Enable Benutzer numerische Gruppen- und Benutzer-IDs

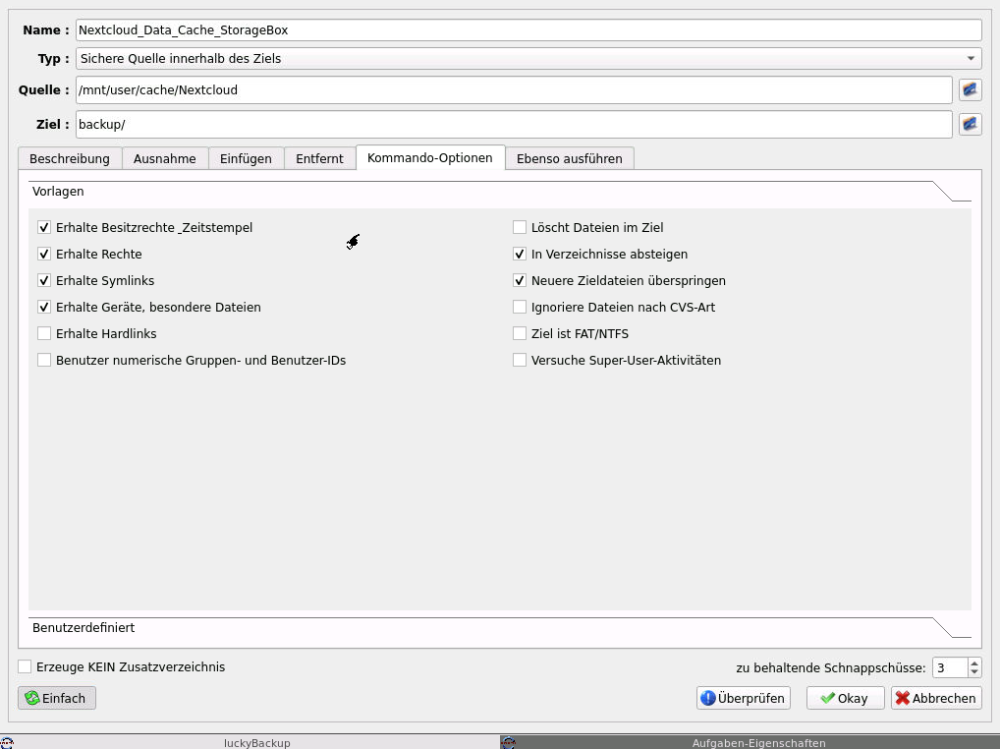coord(44,360)
